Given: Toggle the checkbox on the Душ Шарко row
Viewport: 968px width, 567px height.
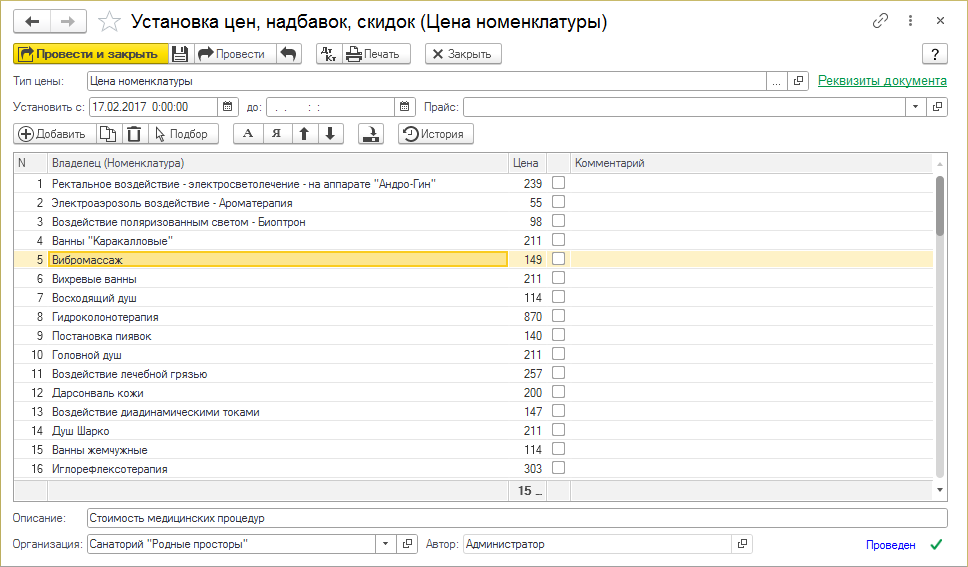Looking at the screenshot, I should (x=559, y=430).
